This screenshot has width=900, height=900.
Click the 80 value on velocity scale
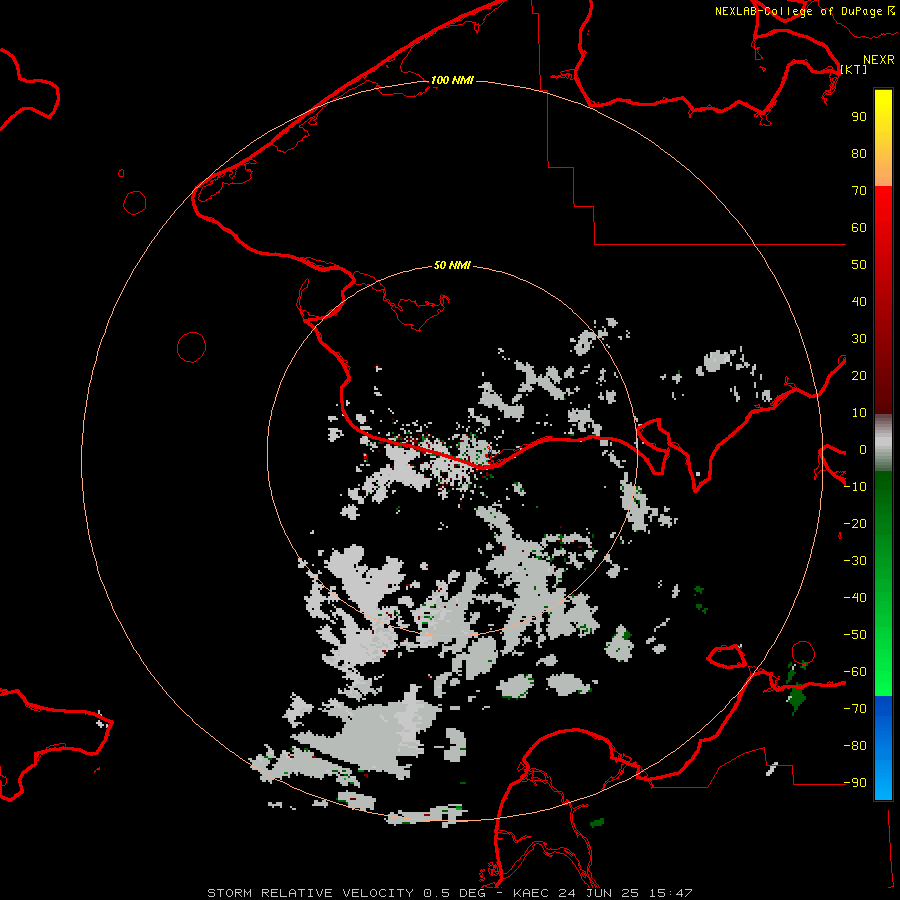[x=859, y=154]
